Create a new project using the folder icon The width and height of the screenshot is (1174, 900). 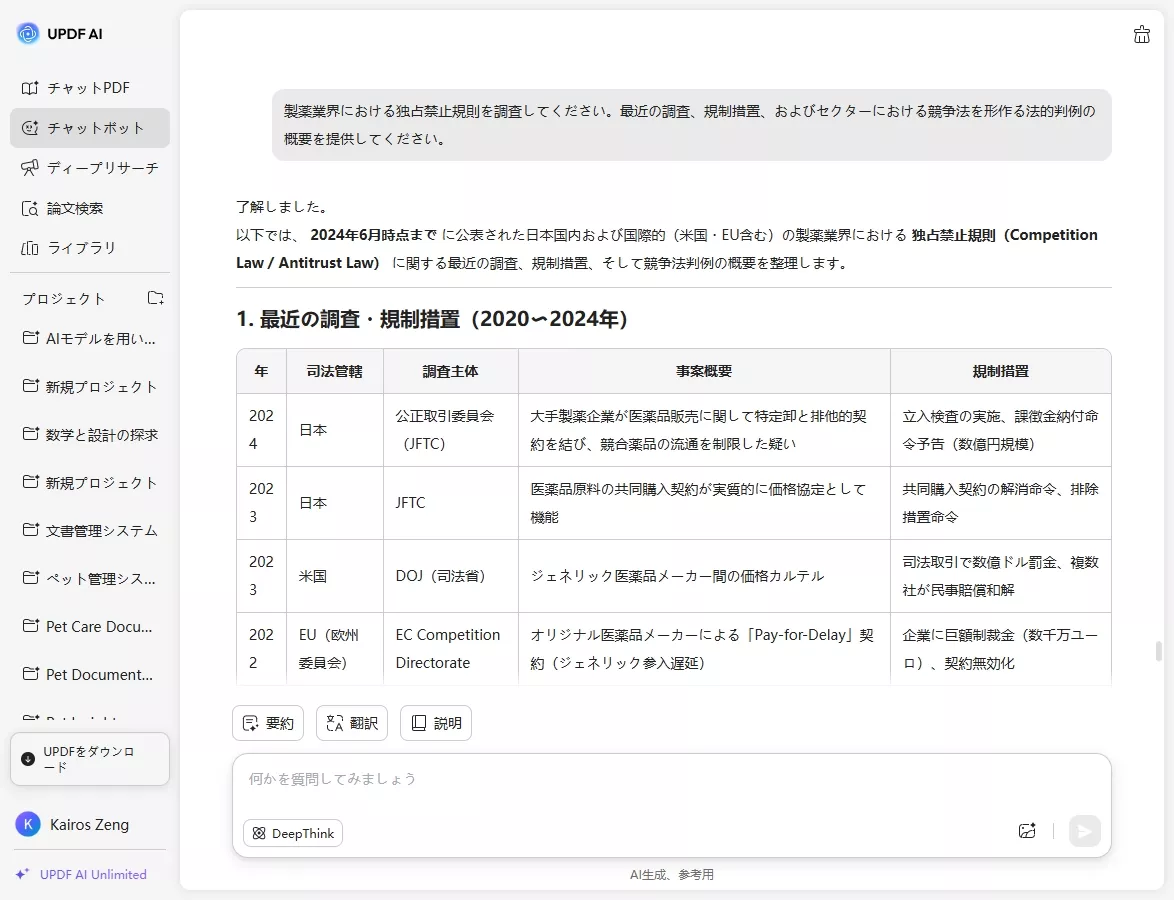(155, 297)
